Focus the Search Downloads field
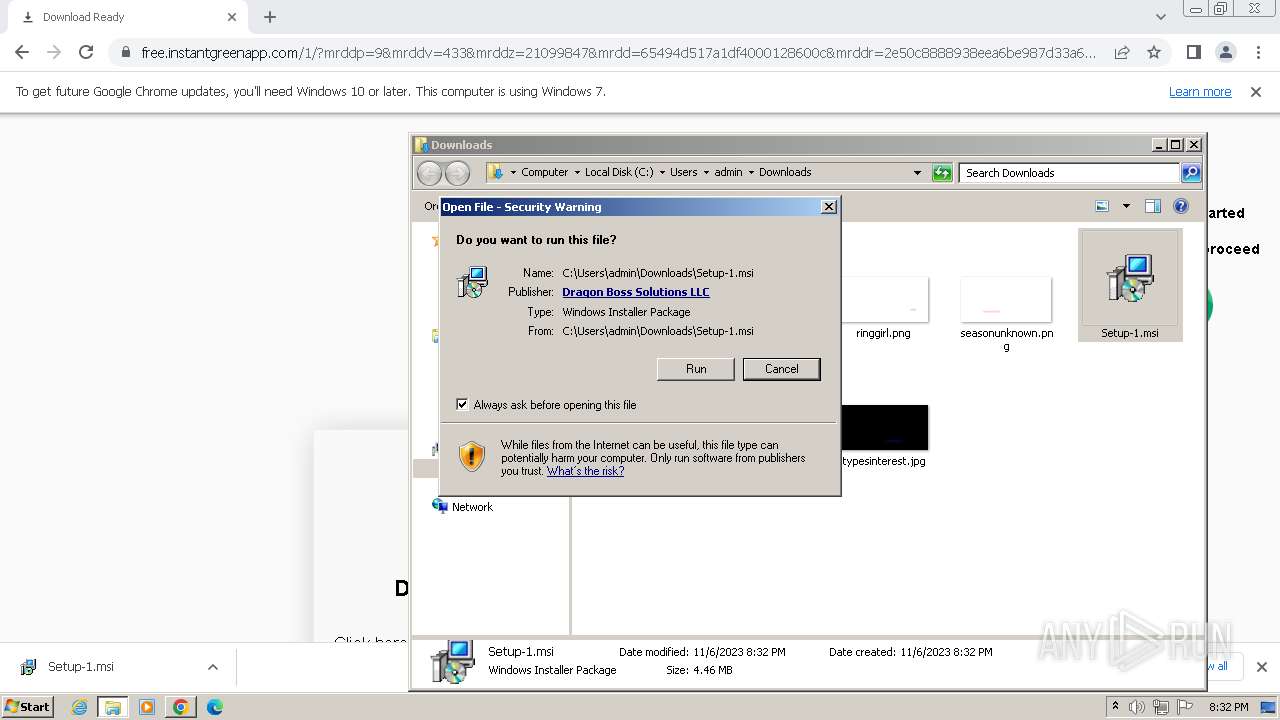This screenshot has height=720, width=1280. click(x=1069, y=173)
